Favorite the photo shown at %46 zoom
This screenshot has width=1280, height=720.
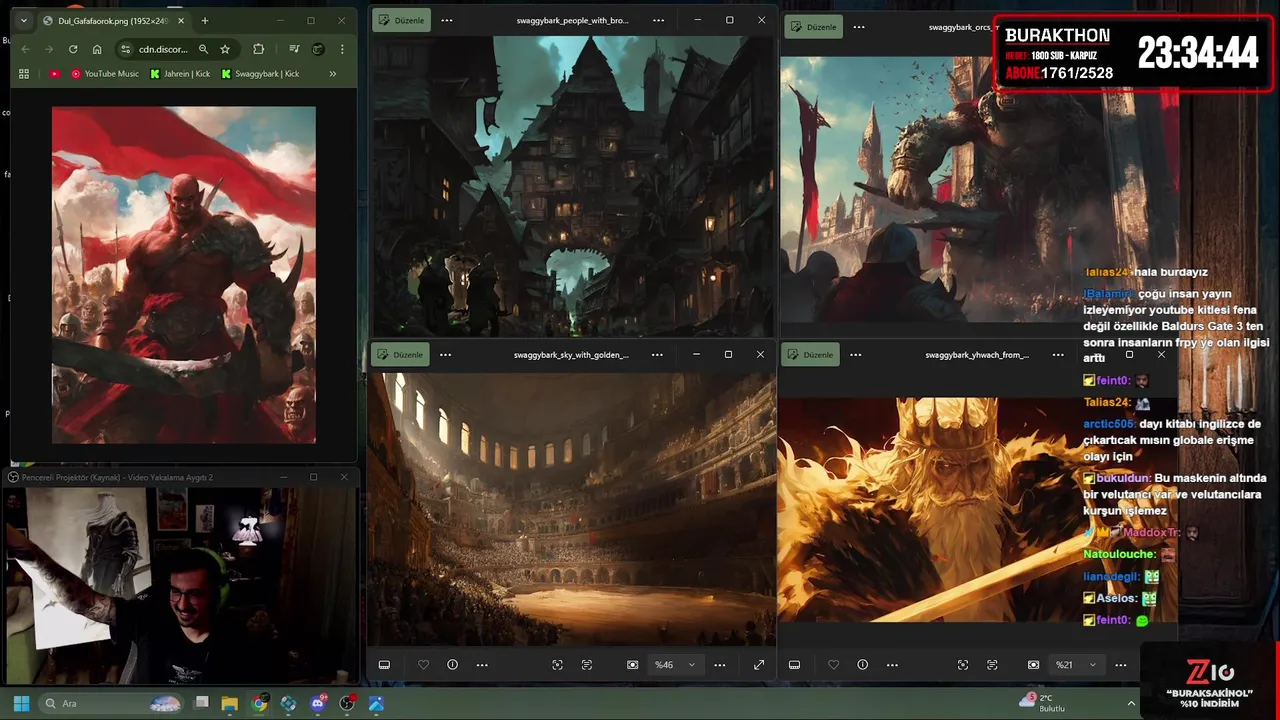[x=424, y=665]
